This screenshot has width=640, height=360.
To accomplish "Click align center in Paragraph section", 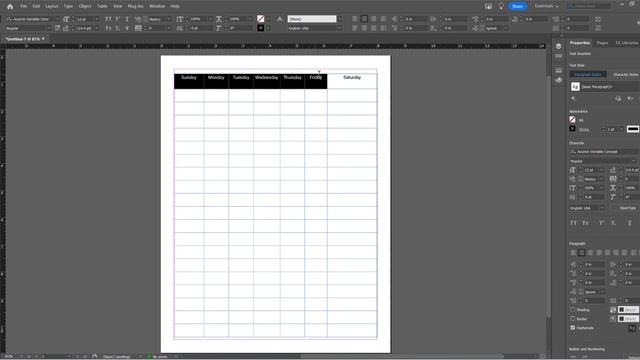I will [582, 253].
